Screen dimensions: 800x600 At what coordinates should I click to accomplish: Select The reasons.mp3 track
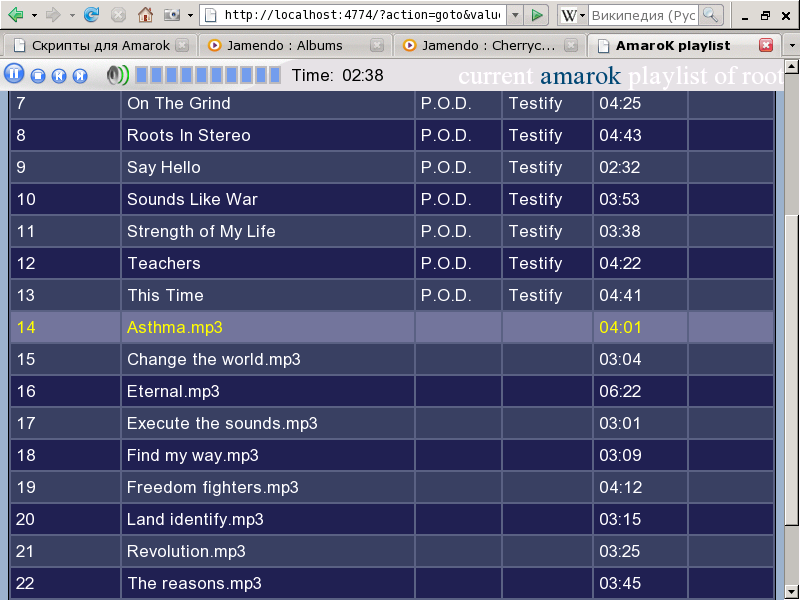(194, 584)
